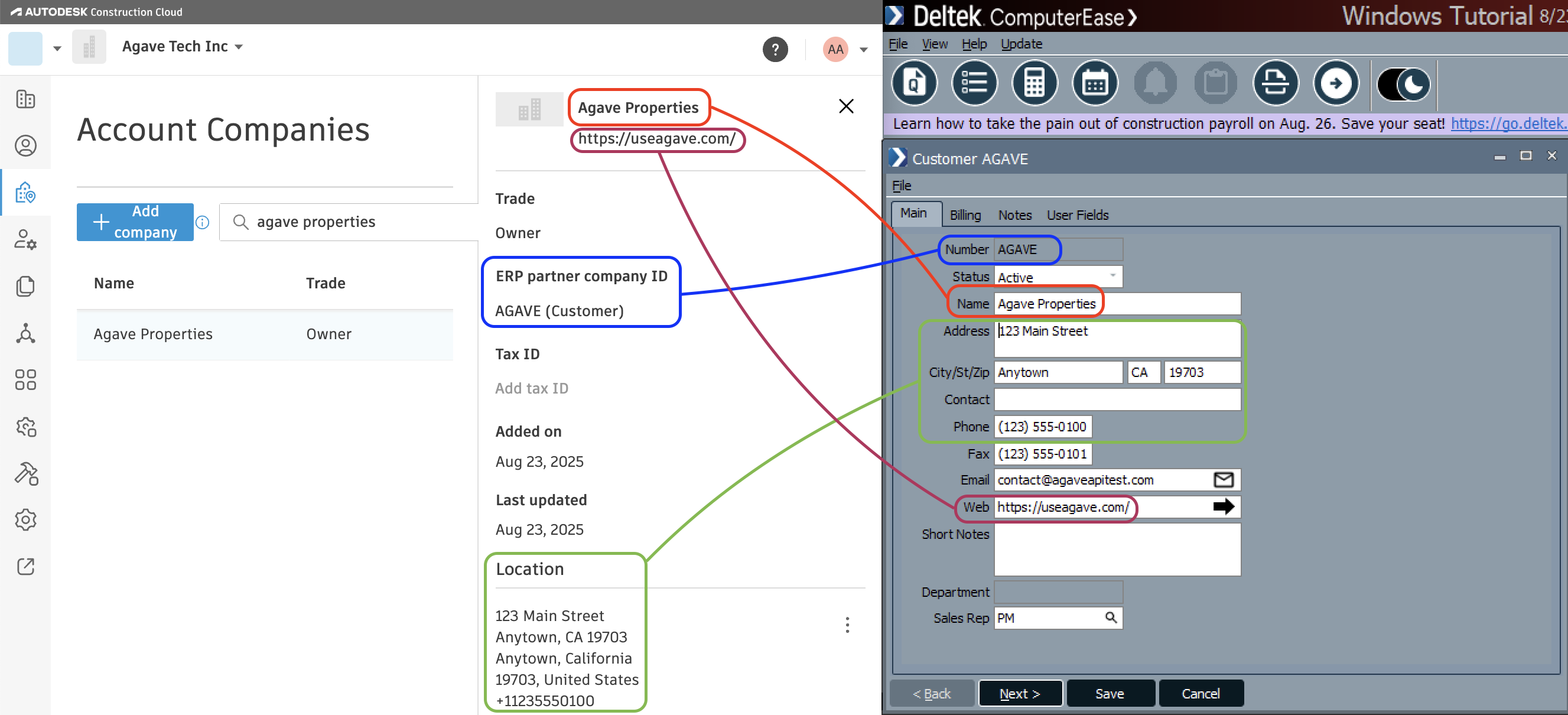Click the document search toolbar icon in ComputerEase
1568x715 pixels.
point(914,83)
